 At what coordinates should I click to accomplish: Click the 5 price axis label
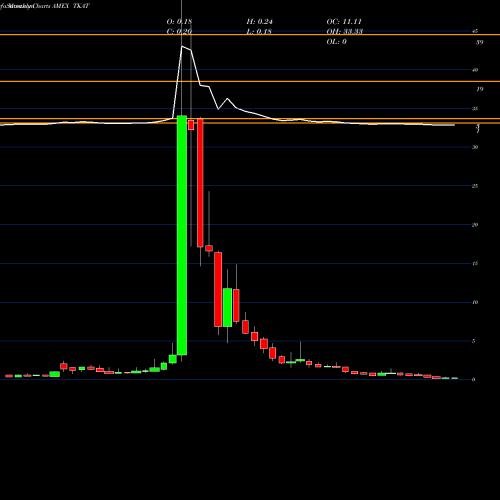point(473,341)
